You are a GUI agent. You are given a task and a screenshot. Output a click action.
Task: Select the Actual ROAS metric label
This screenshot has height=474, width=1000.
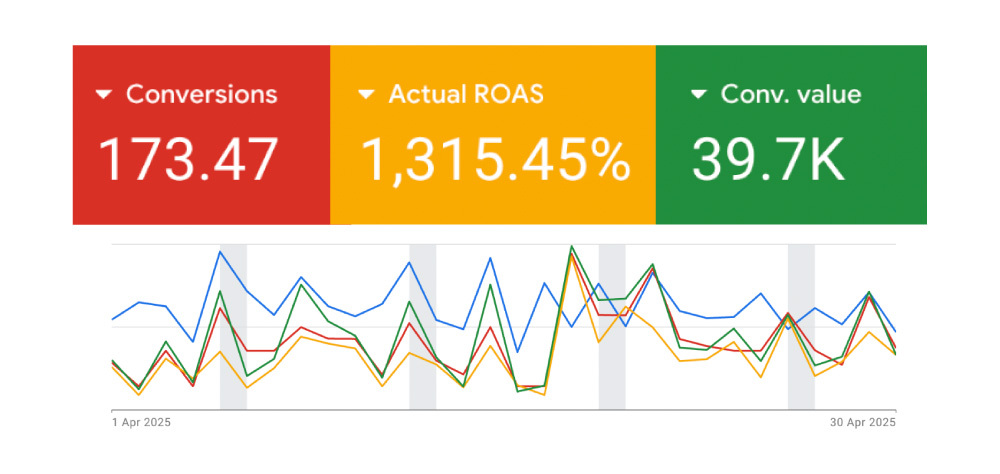click(x=466, y=95)
